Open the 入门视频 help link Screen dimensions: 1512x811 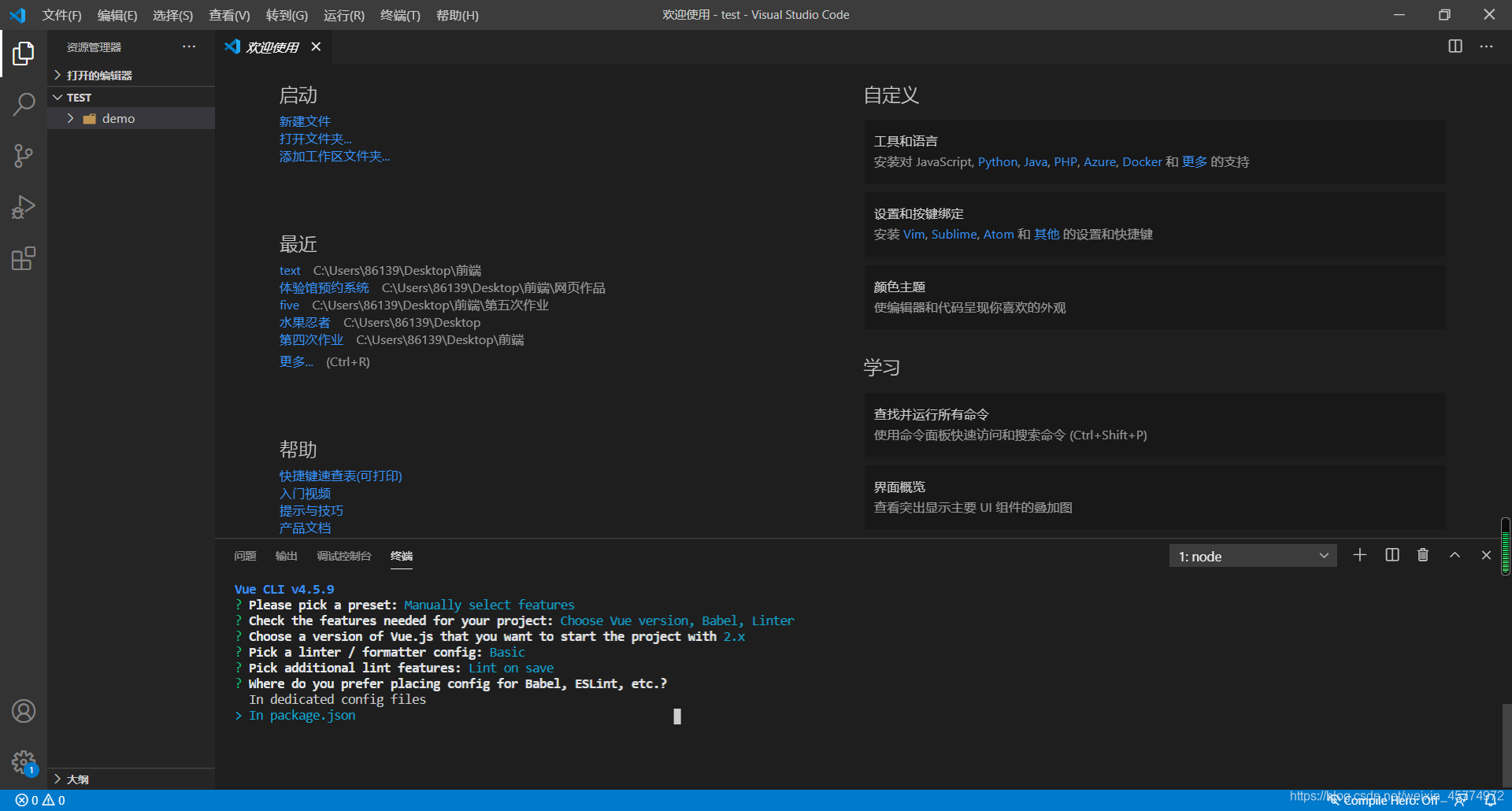[305, 493]
